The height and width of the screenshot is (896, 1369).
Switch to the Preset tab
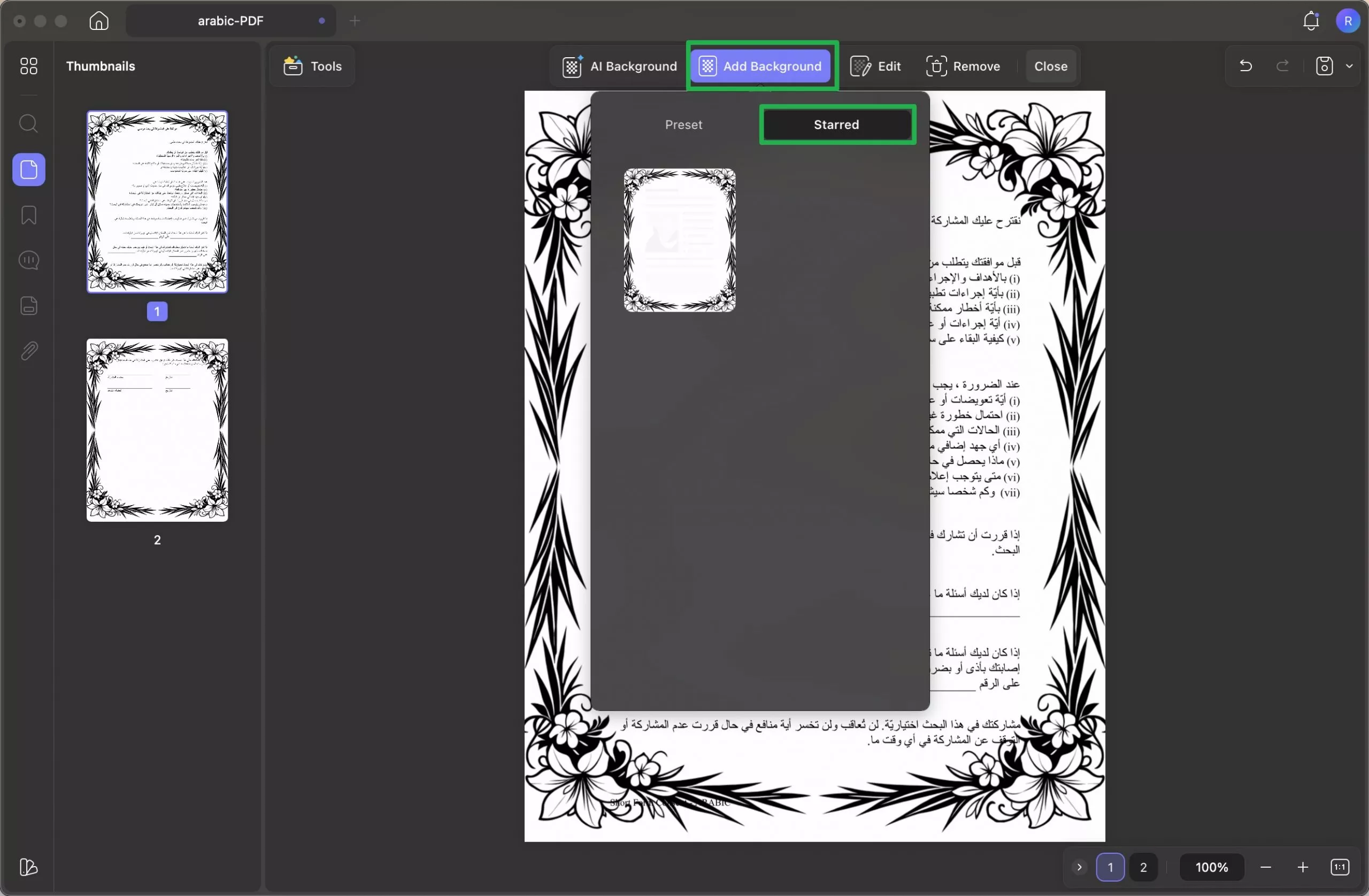[x=683, y=124]
